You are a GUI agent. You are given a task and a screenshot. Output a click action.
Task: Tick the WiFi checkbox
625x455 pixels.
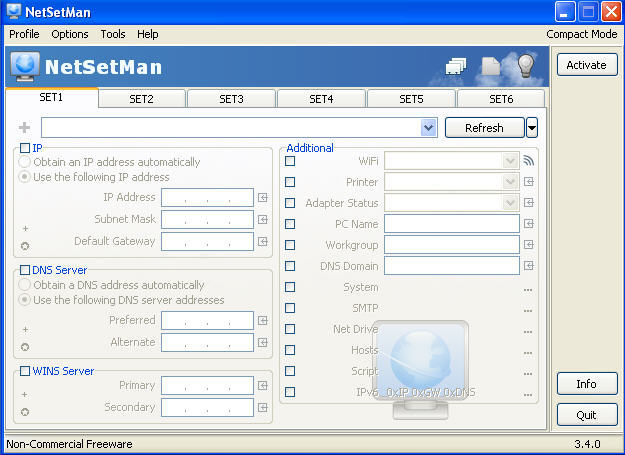290,161
